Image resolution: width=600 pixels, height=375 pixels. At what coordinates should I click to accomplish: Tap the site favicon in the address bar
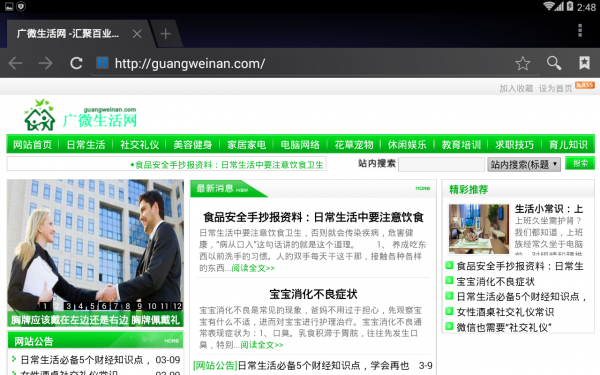103,63
